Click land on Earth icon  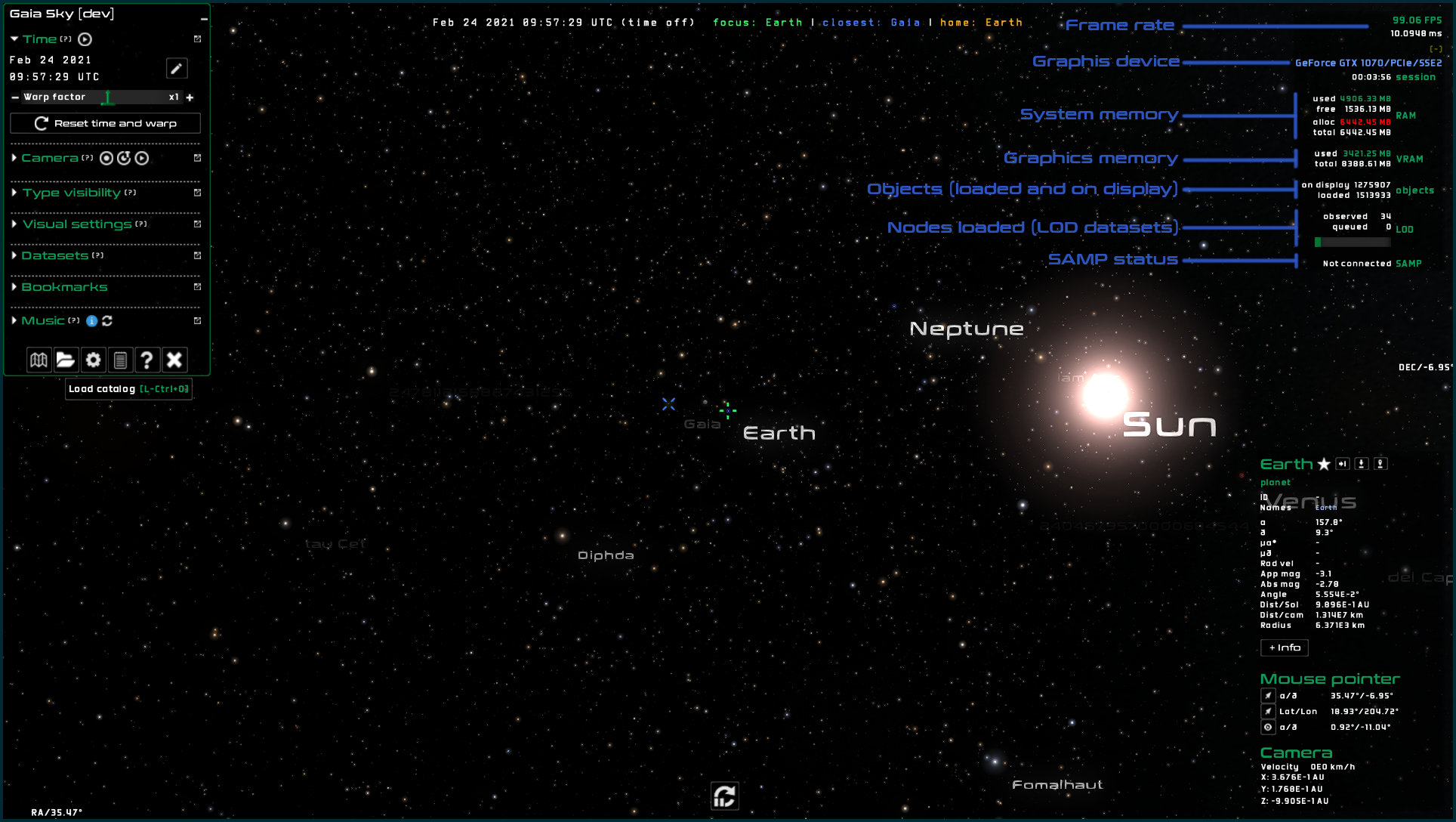click(1362, 464)
